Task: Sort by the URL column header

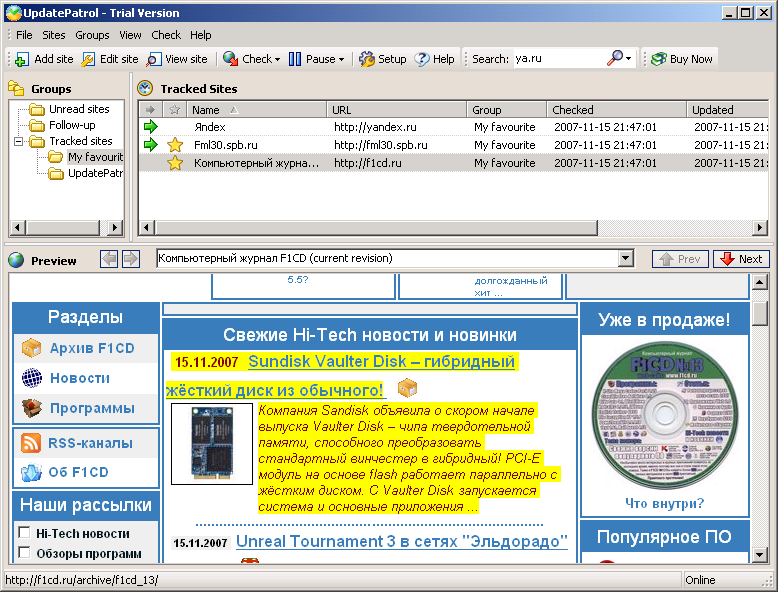Action: pyautogui.click(x=396, y=110)
